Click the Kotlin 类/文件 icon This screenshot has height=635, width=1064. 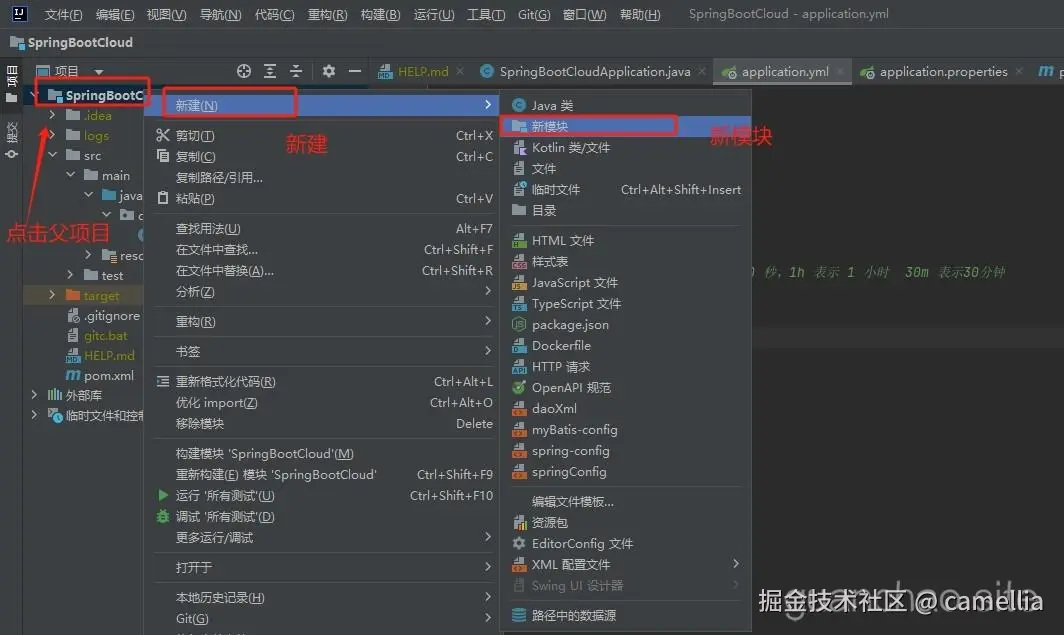click(x=519, y=147)
